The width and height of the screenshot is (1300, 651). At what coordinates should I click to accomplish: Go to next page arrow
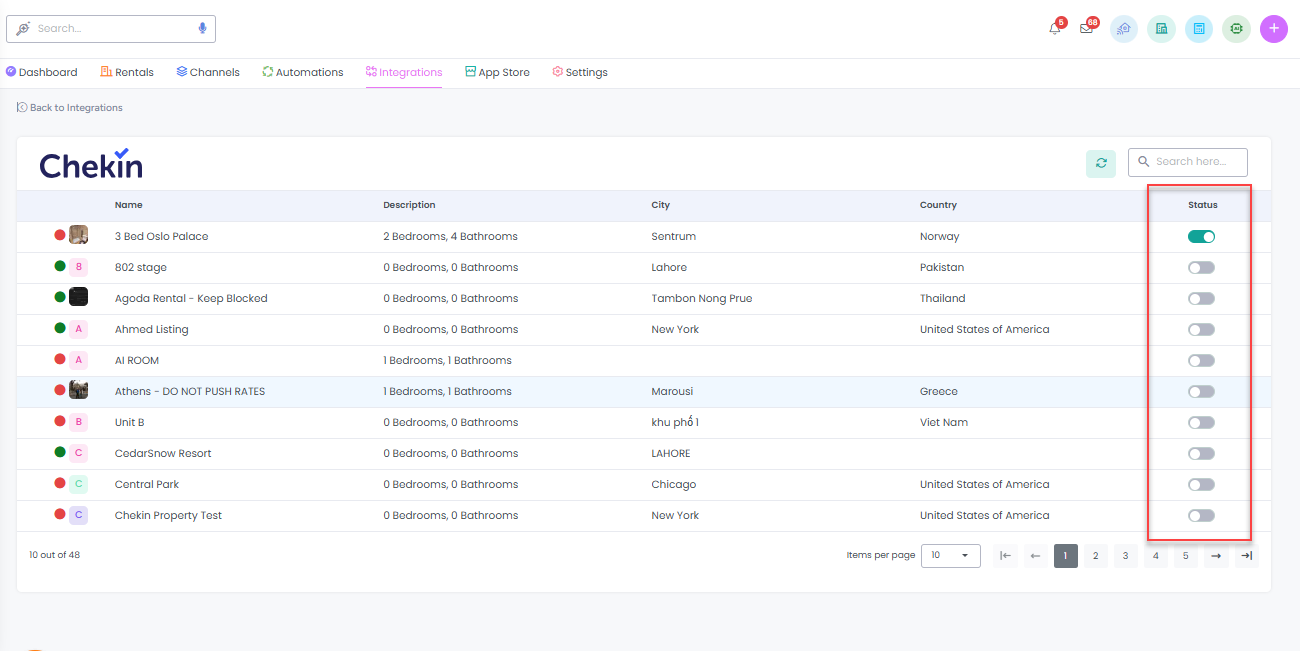(1216, 556)
